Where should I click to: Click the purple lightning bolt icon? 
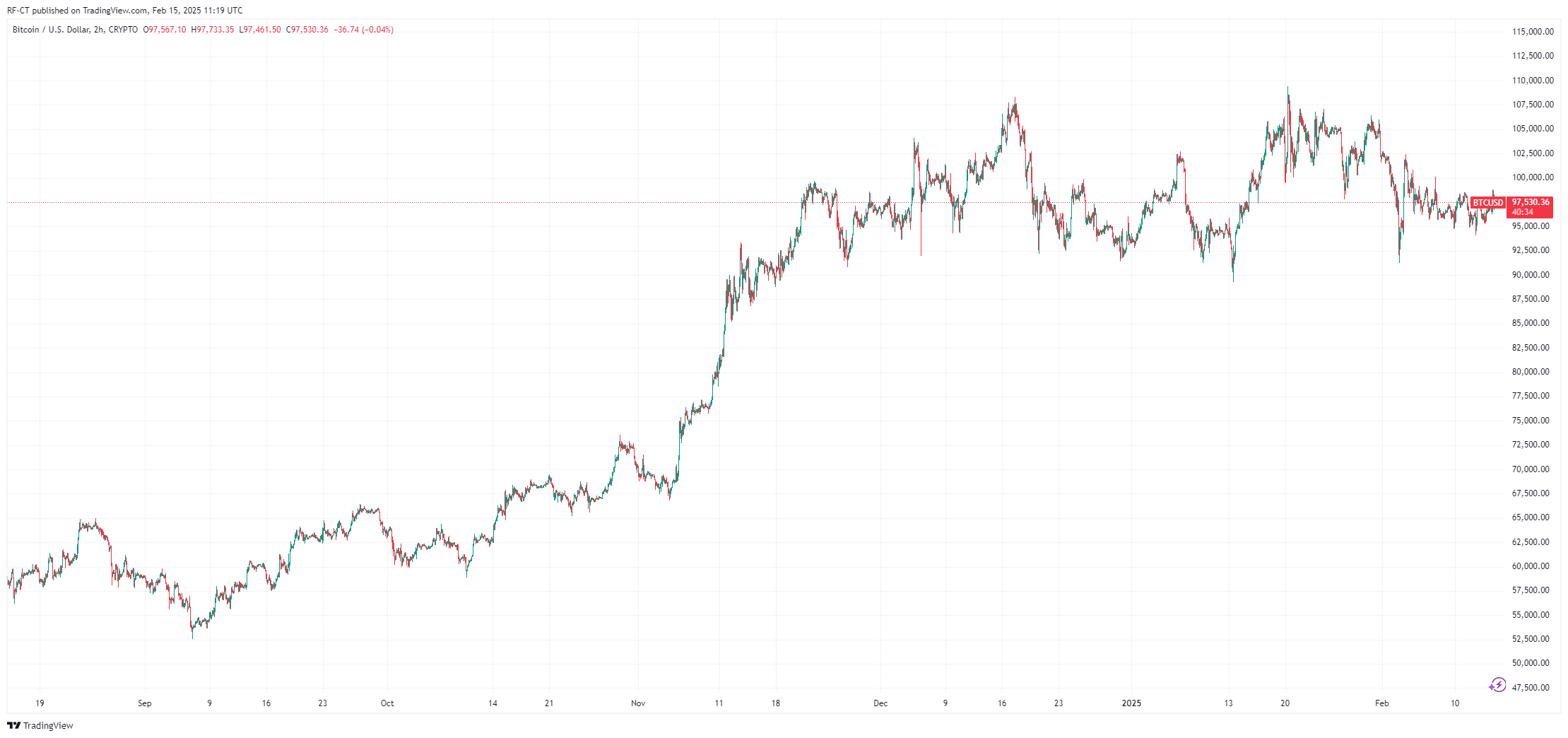point(1497,684)
